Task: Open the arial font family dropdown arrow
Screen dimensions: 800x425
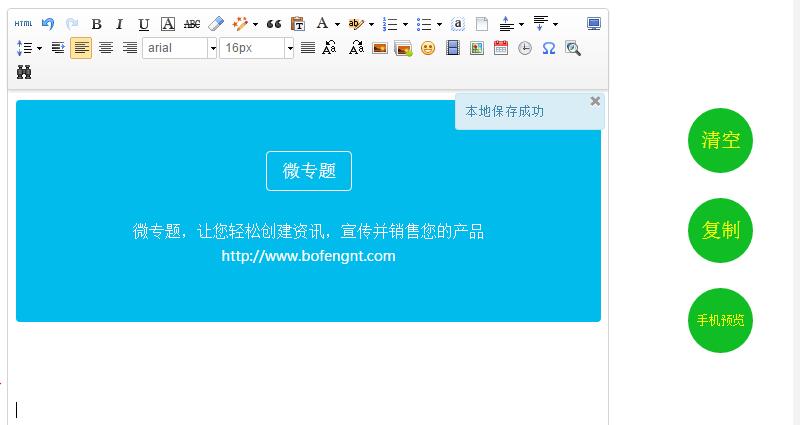Action: [x=212, y=48]
